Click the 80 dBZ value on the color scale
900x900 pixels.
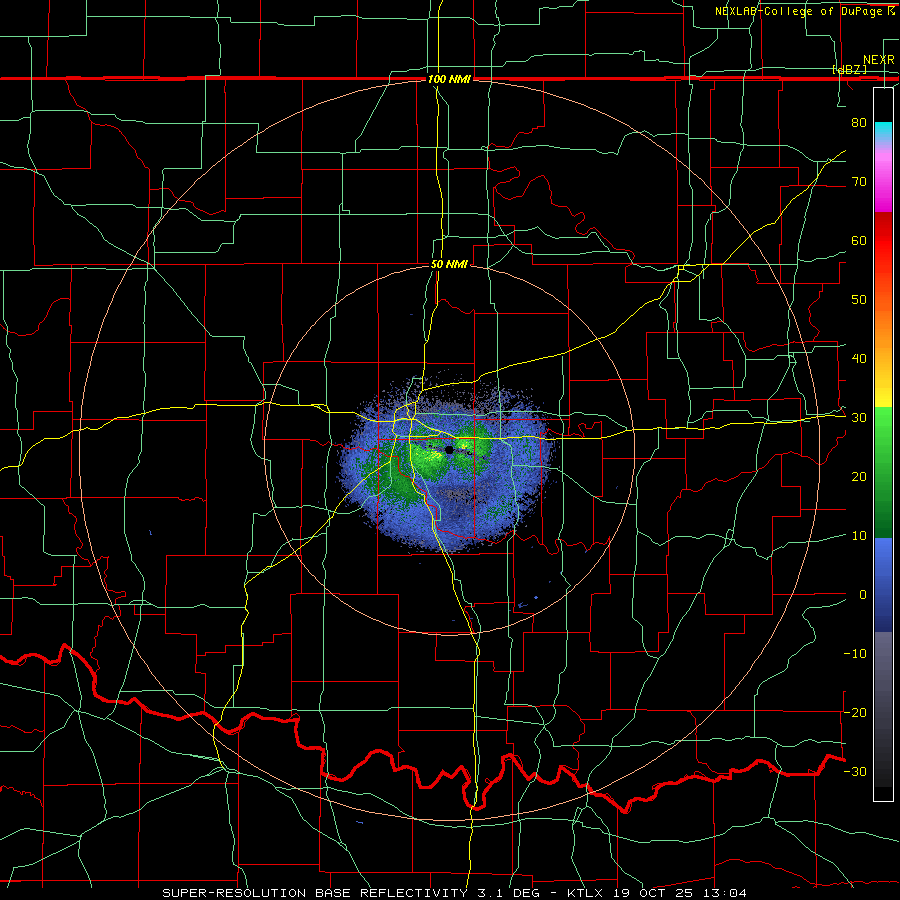point(859,123)
